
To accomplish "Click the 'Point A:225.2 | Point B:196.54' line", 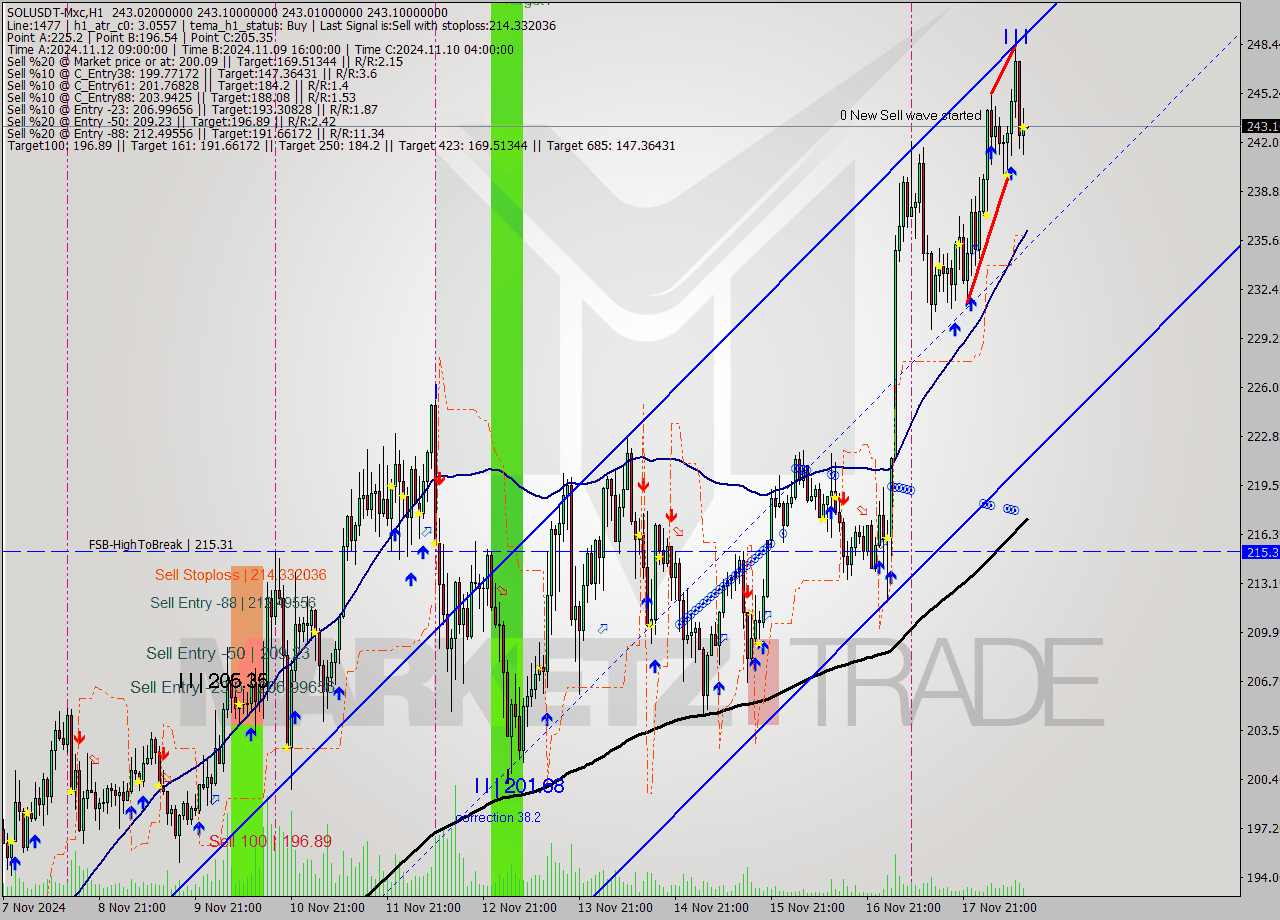I will pyautogui.click(x=140, y=37).
